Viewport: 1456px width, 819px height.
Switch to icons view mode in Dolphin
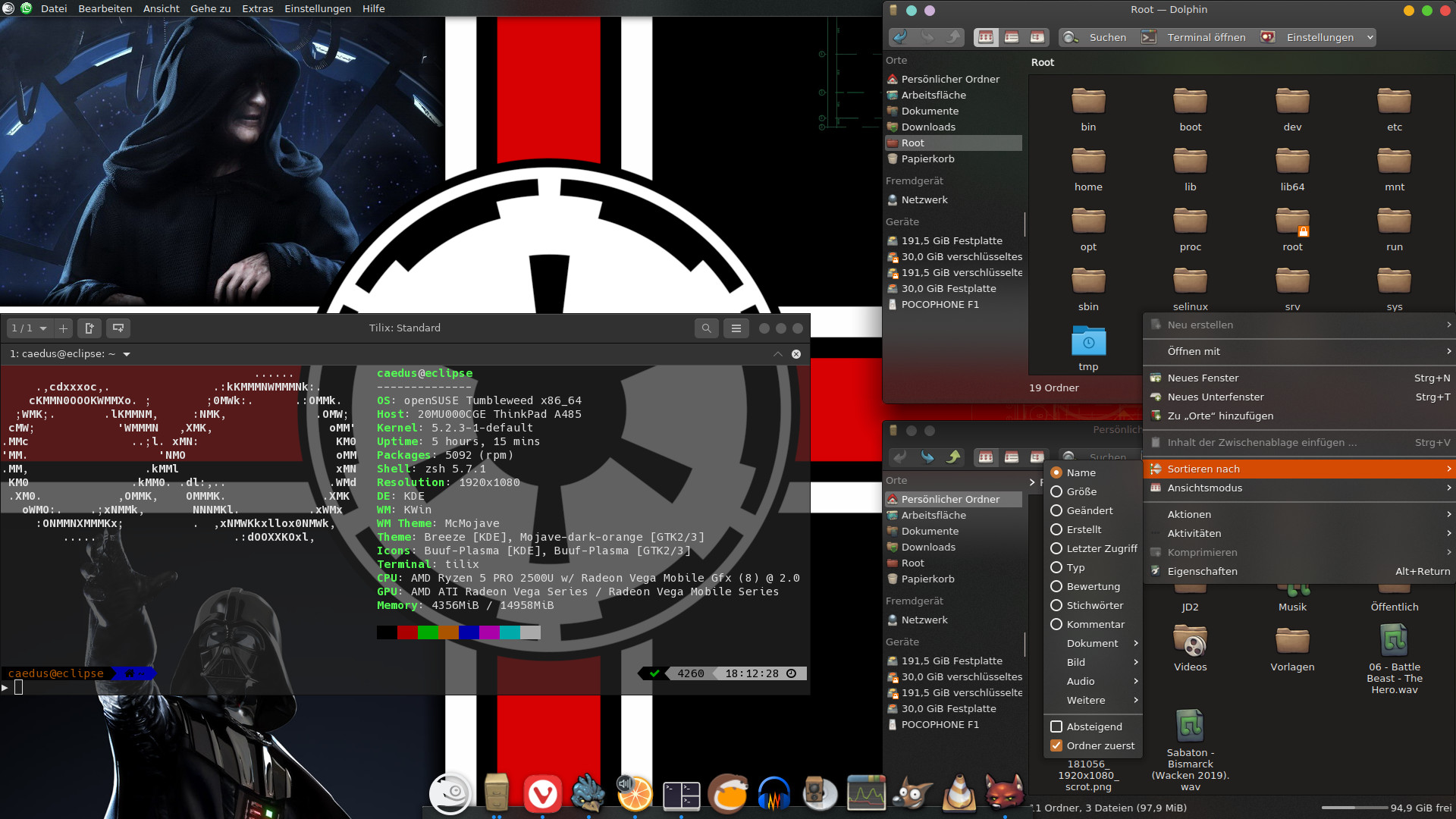pyautogui.click(x=986, y=37)
